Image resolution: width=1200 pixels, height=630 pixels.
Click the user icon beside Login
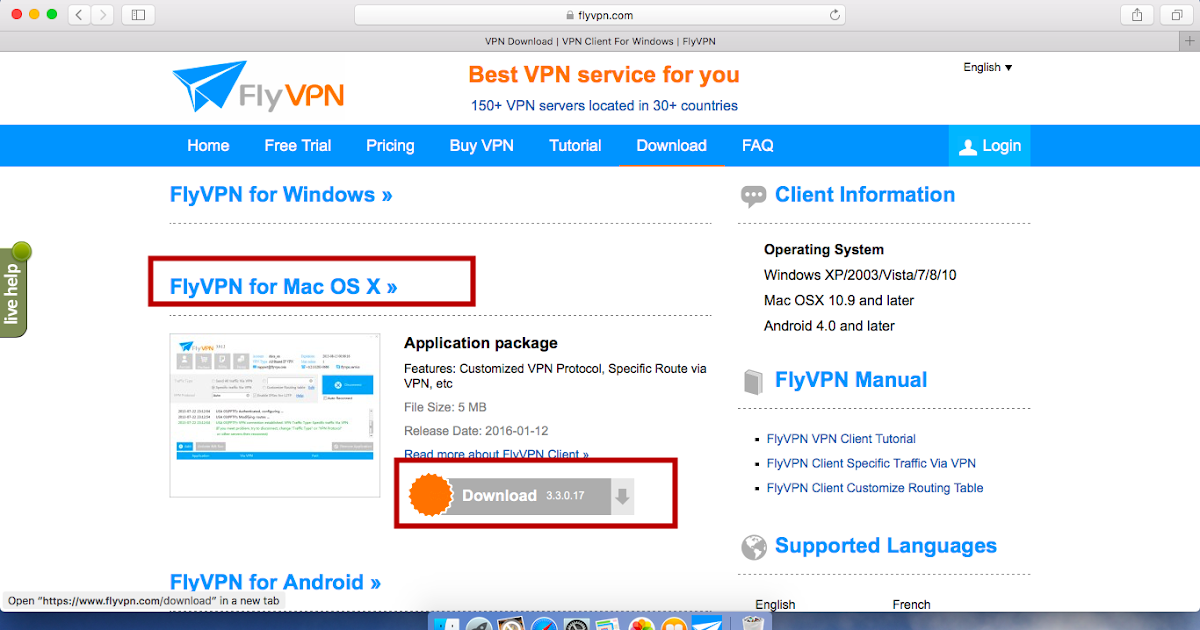point(967,147)
